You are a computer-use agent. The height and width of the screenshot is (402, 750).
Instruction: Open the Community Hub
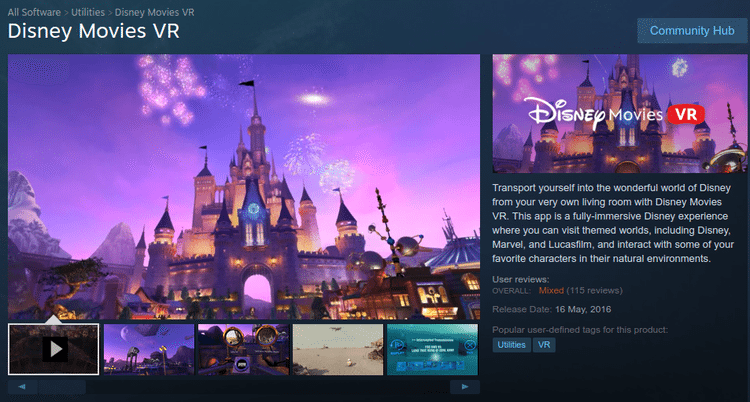point(692,31)
